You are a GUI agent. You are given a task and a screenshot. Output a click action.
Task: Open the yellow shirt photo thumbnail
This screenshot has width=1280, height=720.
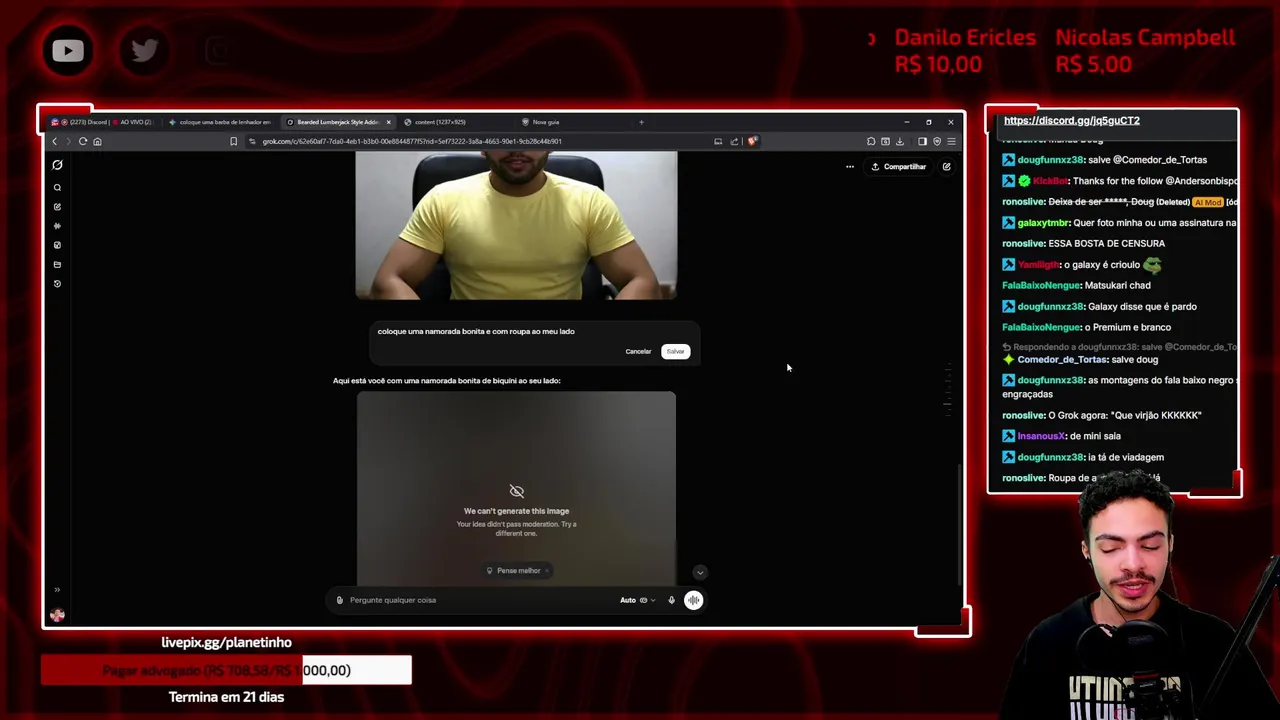pyautogui.click(x=516, y=225)
